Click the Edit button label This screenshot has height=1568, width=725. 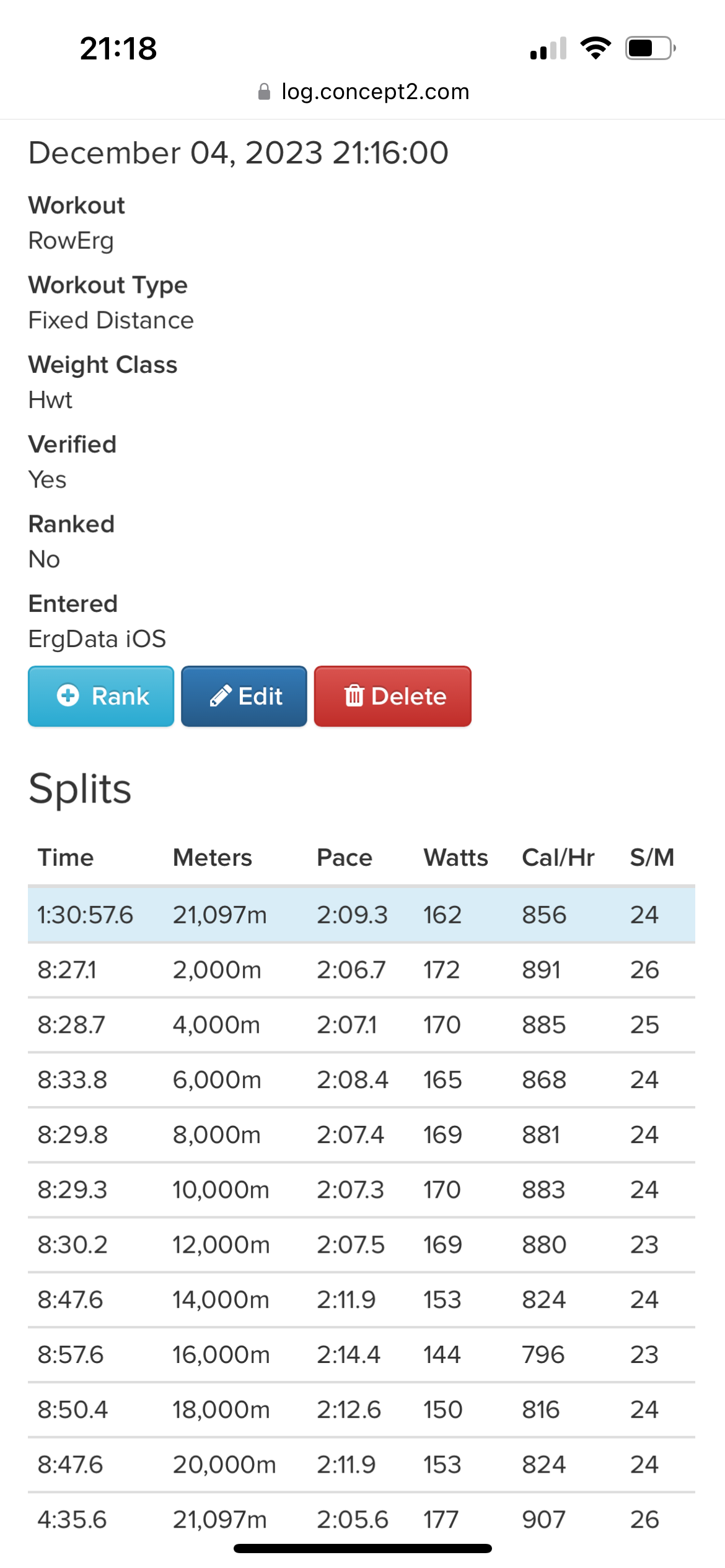pyautogui.click(x=260, y=696)
